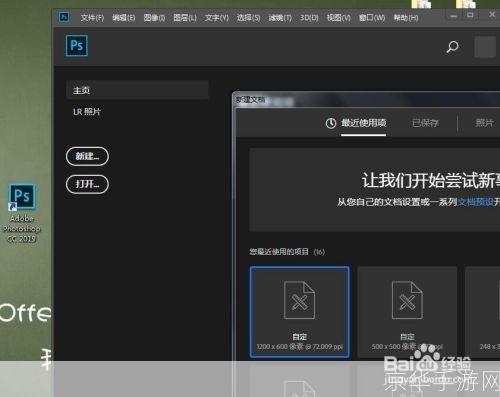Open the 窗口(W) menu
Image resolution: width=500 pixels, height=397 pixels.
pos(372,18)
